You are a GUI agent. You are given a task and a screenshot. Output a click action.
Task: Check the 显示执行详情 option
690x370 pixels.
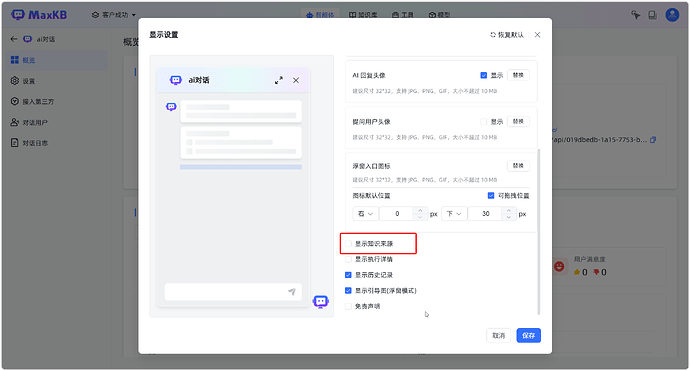coord(348,259)
